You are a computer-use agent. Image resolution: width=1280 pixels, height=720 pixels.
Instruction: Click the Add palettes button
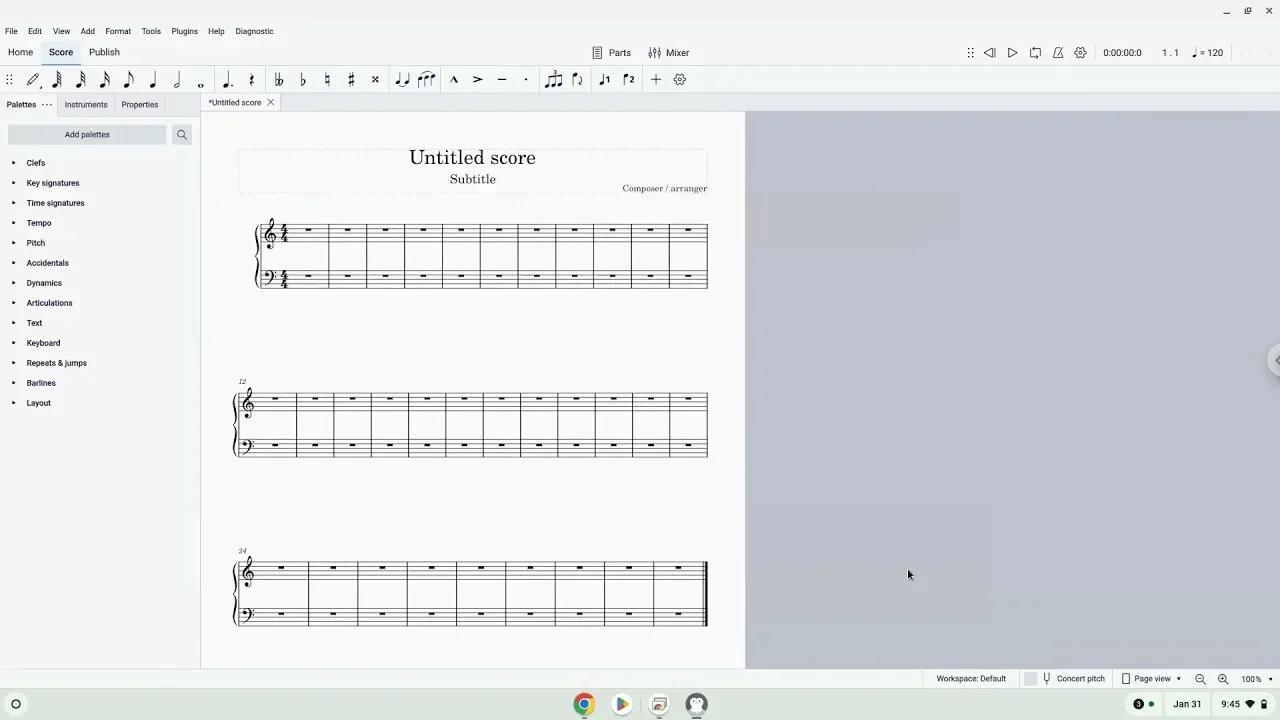pyautogui.click(x=87, y=134)
